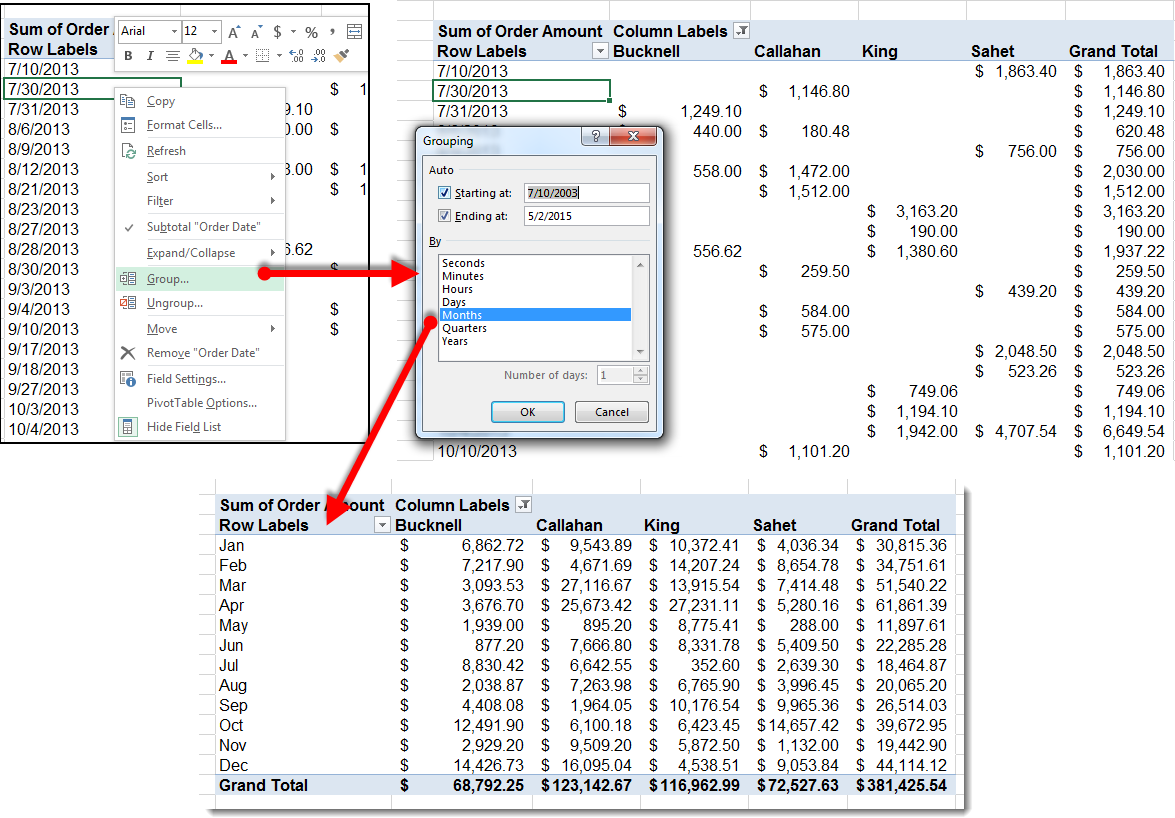
Task: Toggle Bold formatting on the mini toolbar
Action: [x=128, y=55]
